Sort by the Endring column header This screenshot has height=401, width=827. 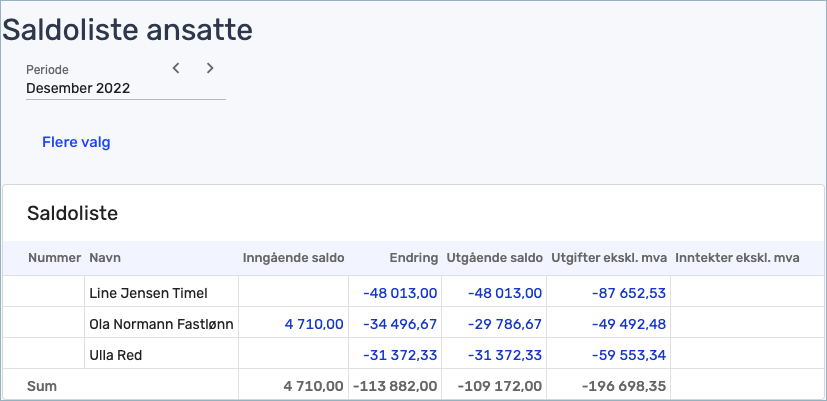click(x=414, y=258)
